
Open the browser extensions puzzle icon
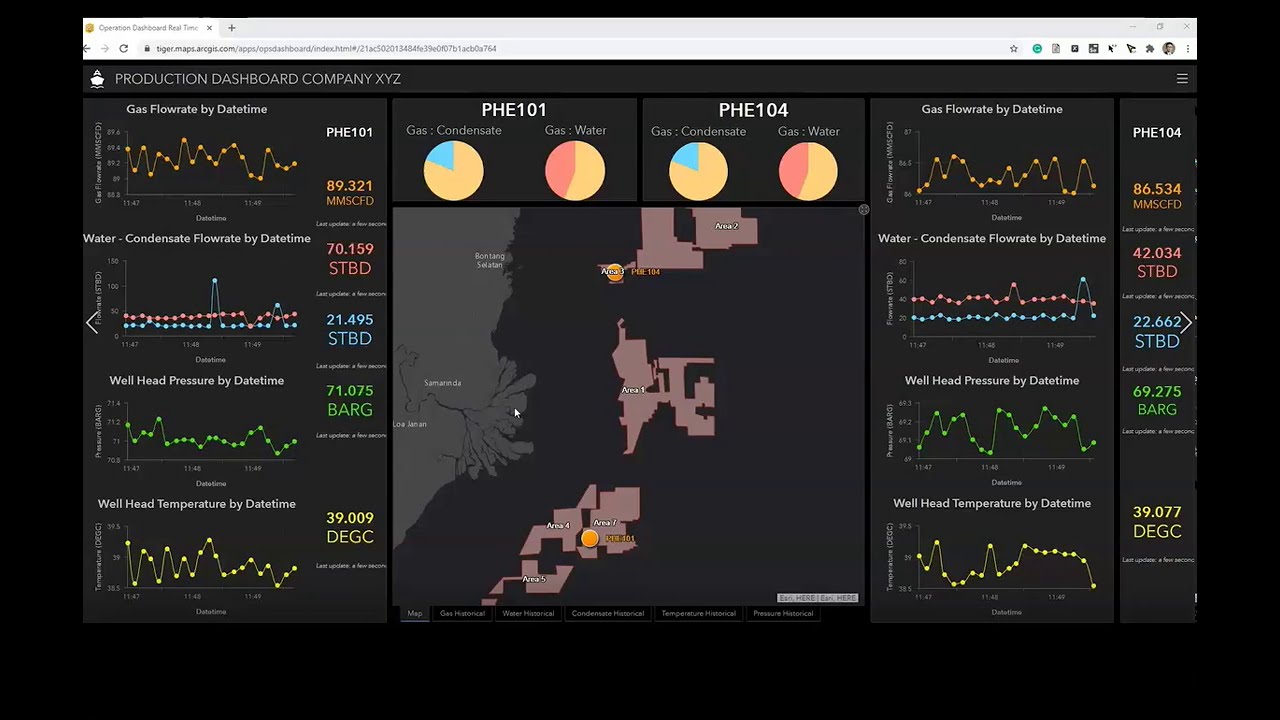(x=1150, y=48)
